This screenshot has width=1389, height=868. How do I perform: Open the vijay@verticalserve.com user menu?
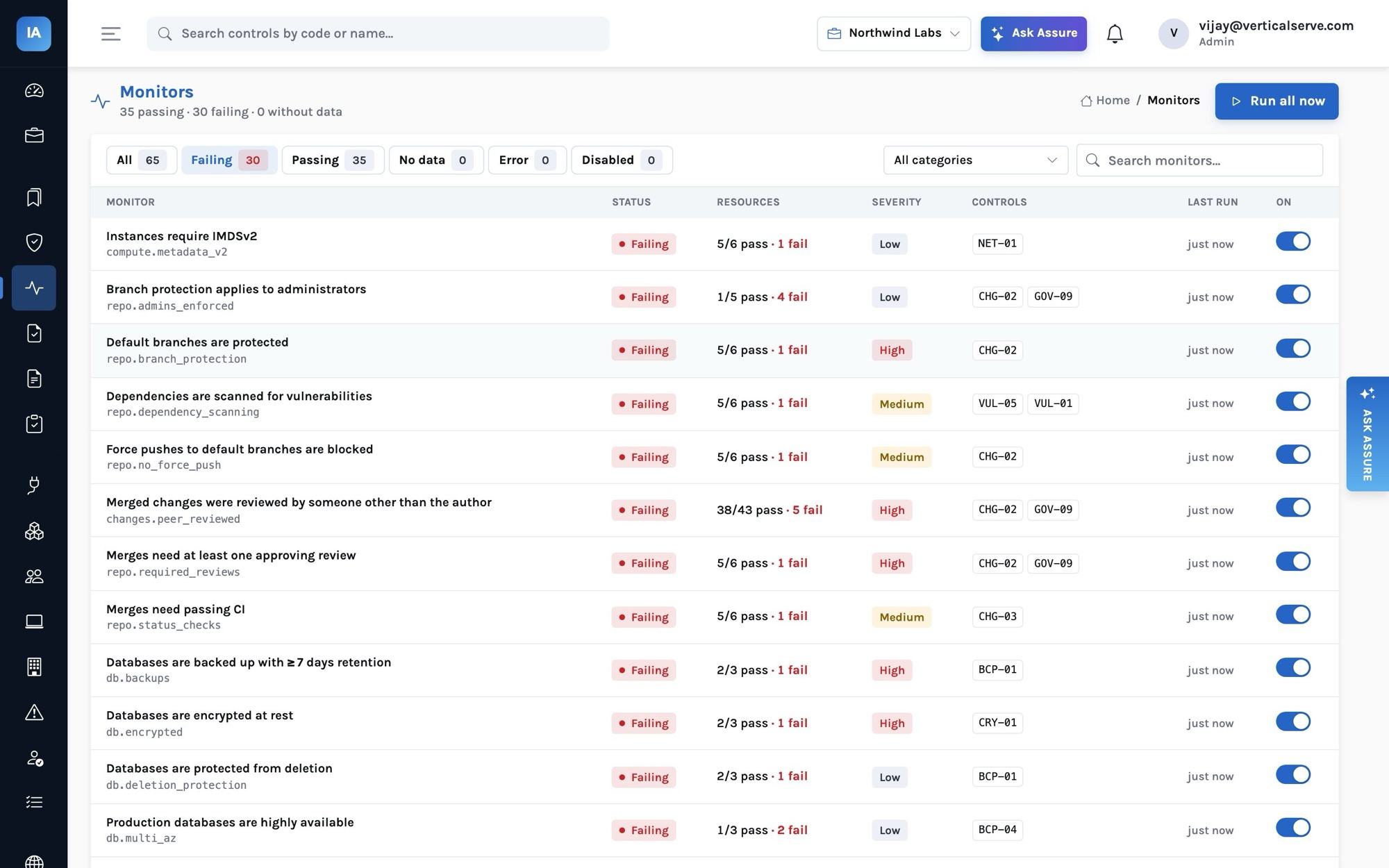pos(1256,33)
